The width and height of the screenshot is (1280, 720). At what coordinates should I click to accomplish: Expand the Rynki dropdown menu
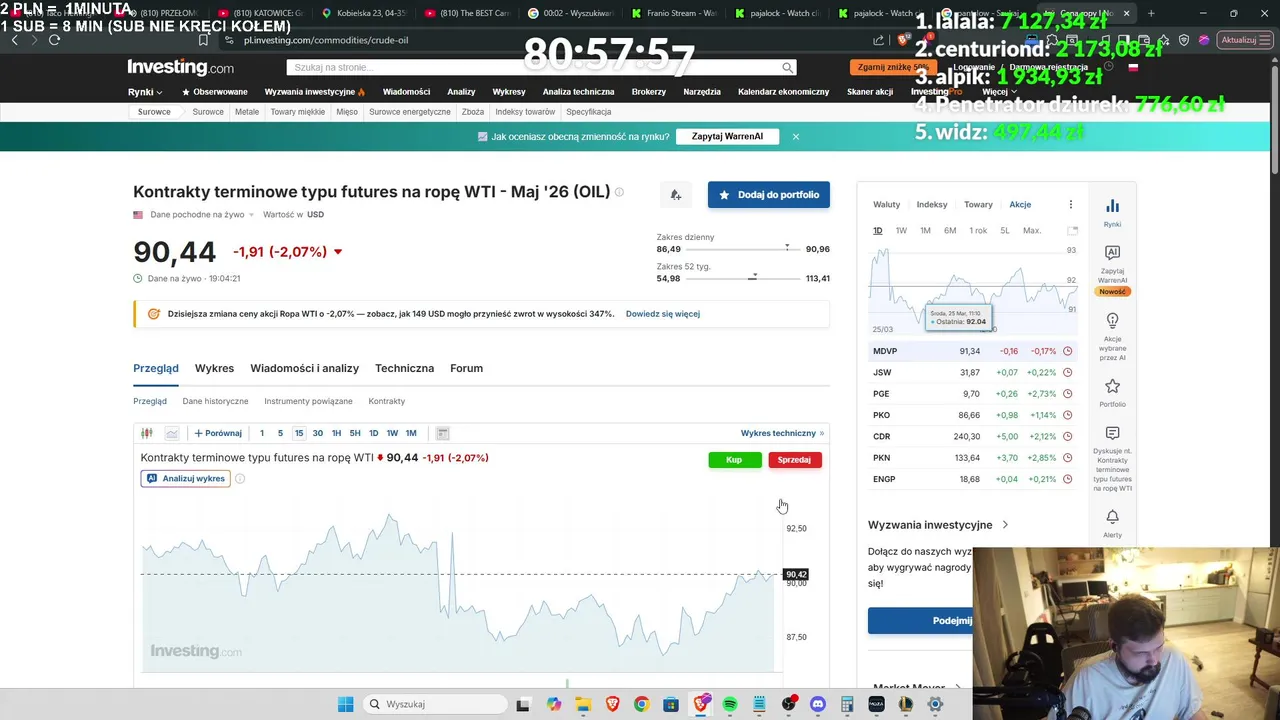[x=145, y=92]
